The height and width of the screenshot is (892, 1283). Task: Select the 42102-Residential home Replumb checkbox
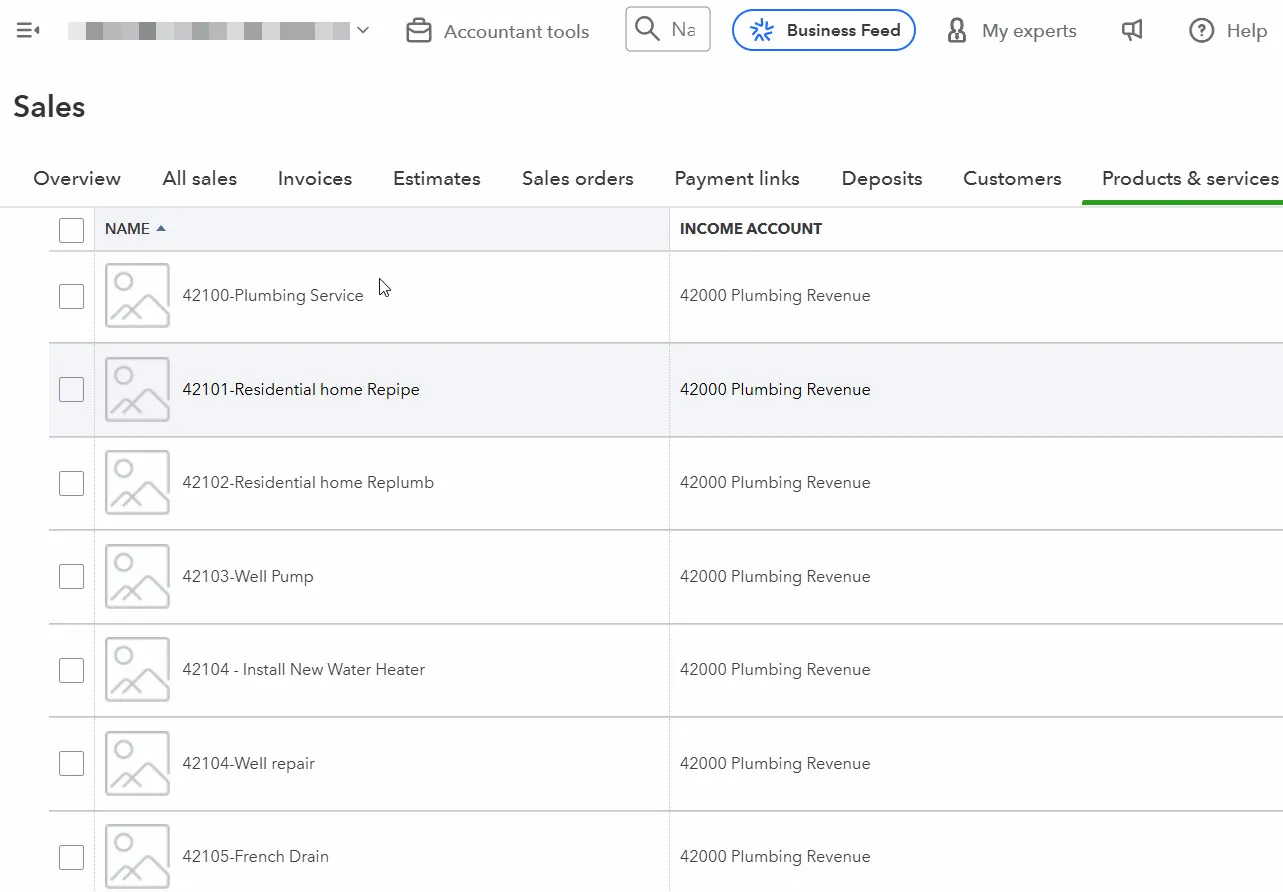(71, 483)
